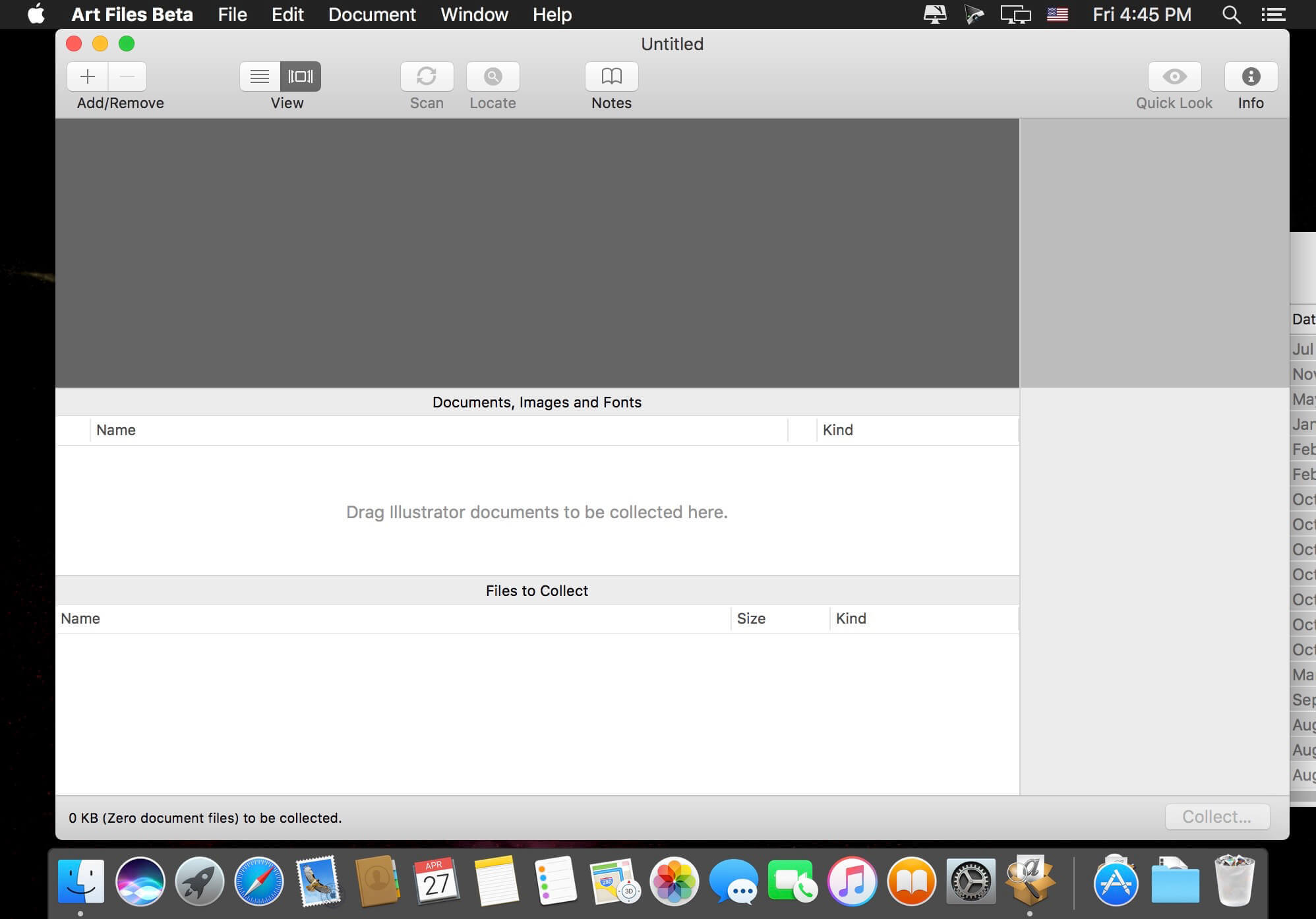
Task: Click the Locate magnifier icon
Action: 493,76
